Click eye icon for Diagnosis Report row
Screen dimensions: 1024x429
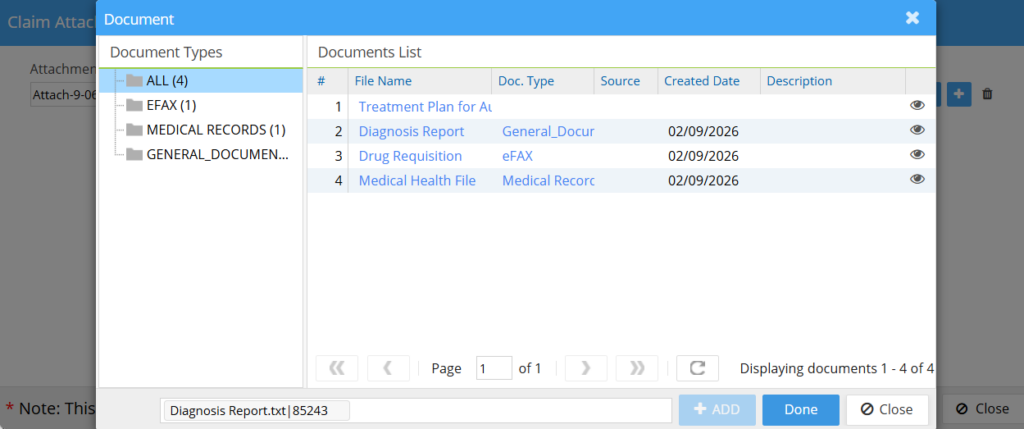point(916,130)
